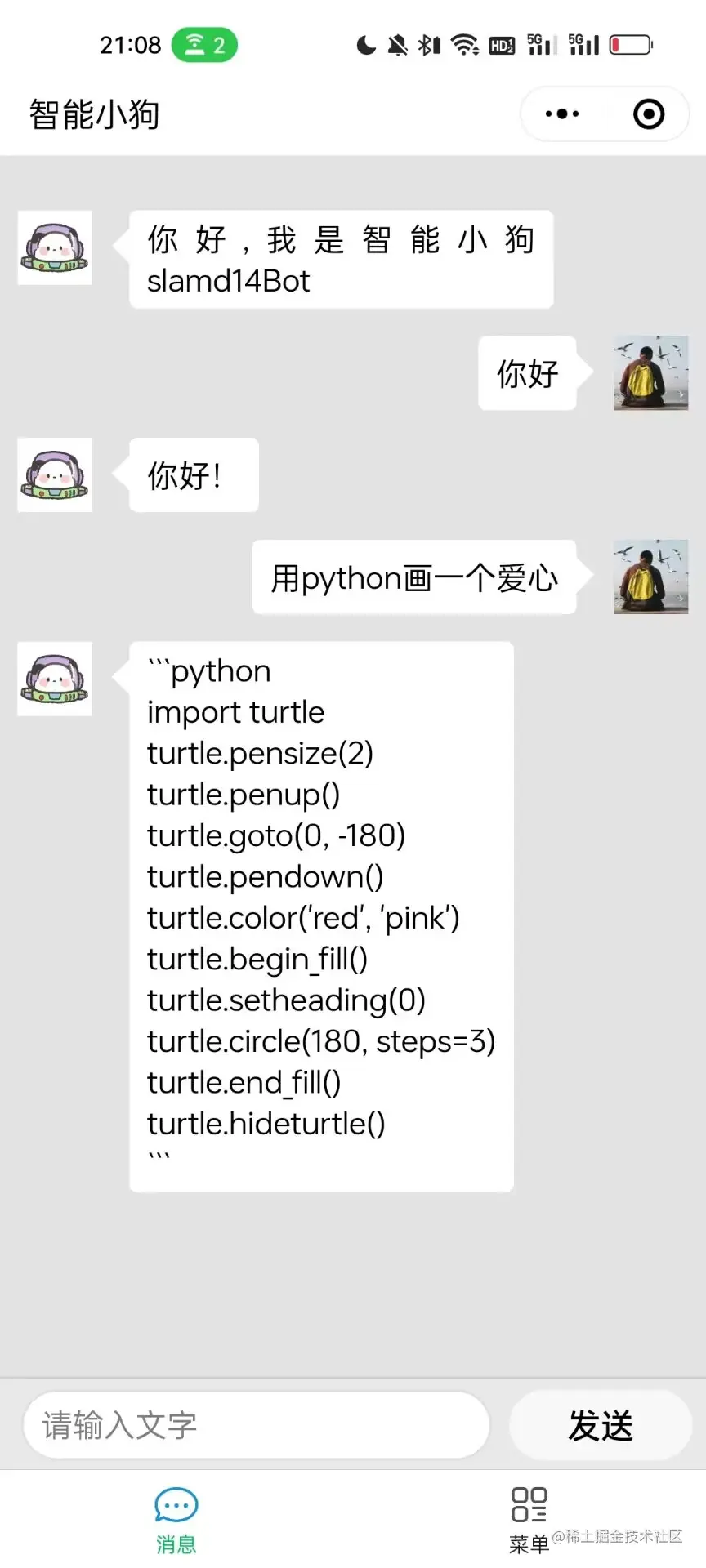Tap user avatar beside the 你好 message

650,372
